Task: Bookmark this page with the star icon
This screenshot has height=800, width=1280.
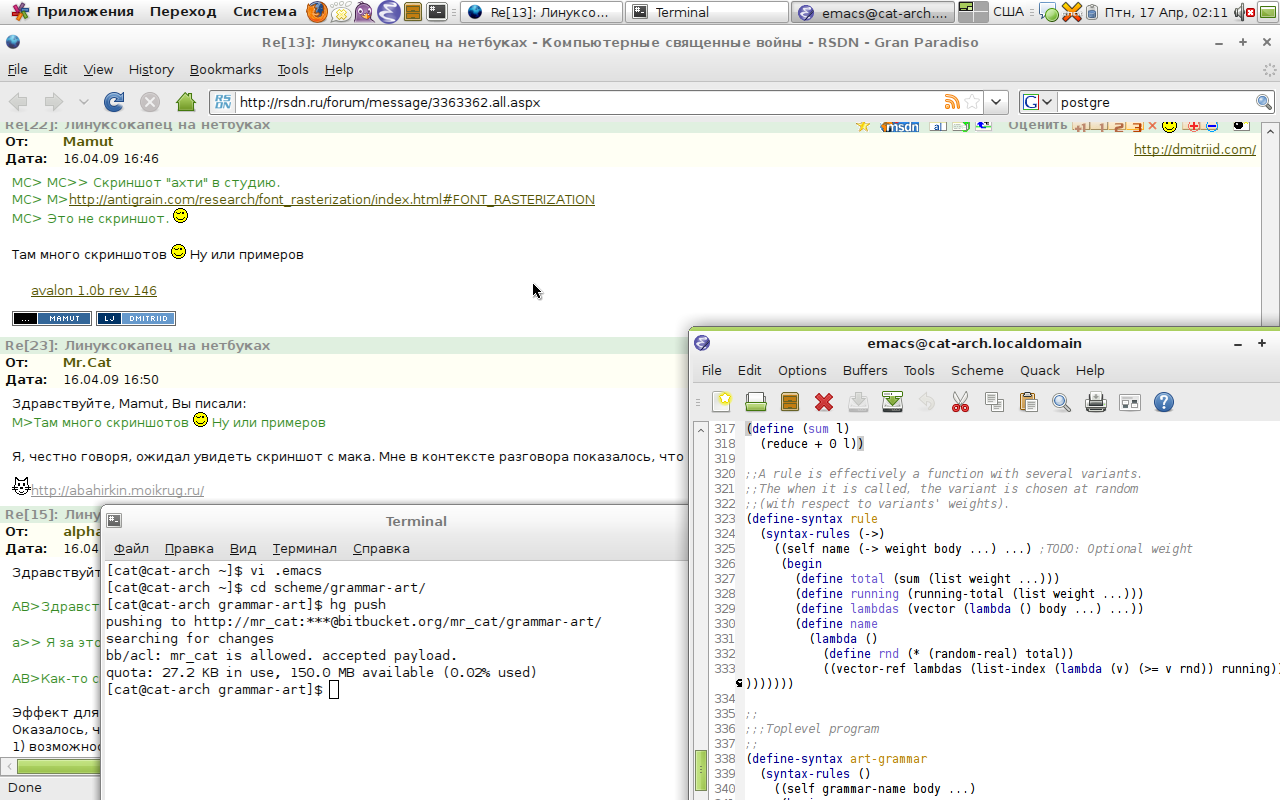Action: [x=972, y=102]
